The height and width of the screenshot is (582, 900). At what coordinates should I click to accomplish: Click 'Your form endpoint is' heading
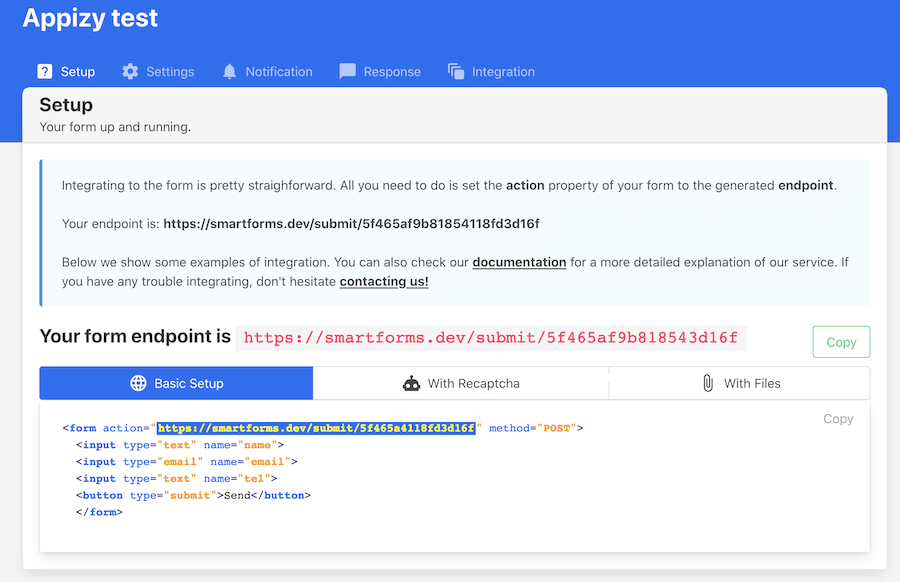[135, 336]
